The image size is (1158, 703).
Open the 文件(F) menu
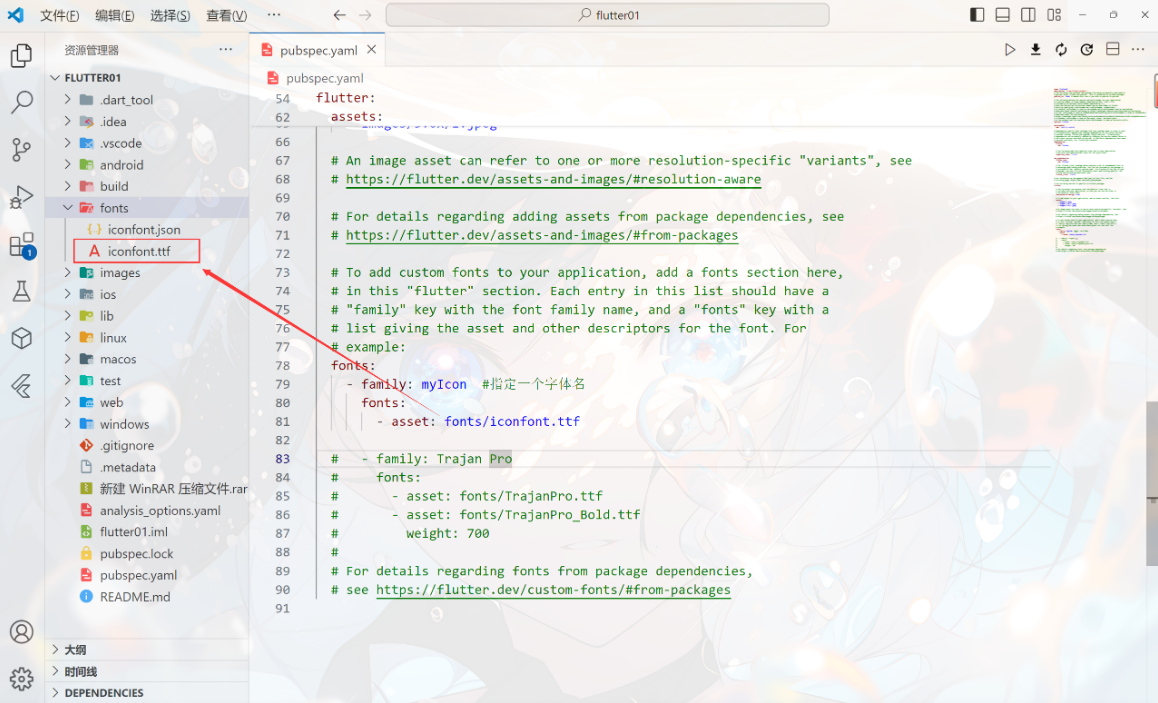(60, 15)
